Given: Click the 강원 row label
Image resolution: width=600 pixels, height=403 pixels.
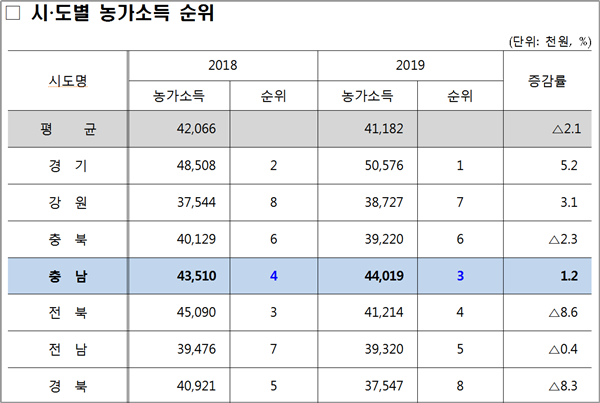Looking at the screenshot, I should click(68, 202).
